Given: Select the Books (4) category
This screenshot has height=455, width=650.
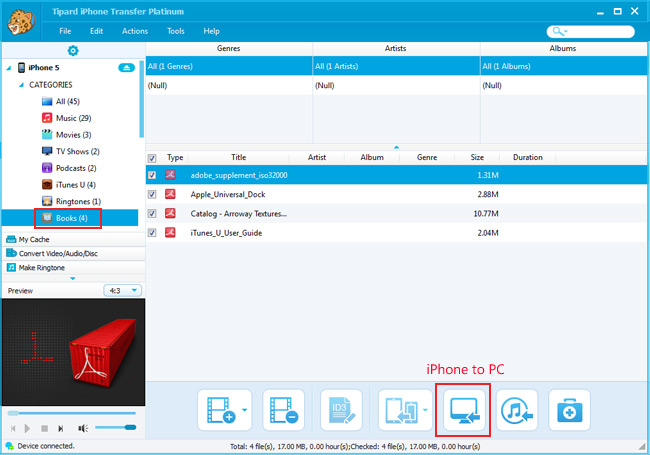Looking at the screenshot, I should [x=70, y=218].
